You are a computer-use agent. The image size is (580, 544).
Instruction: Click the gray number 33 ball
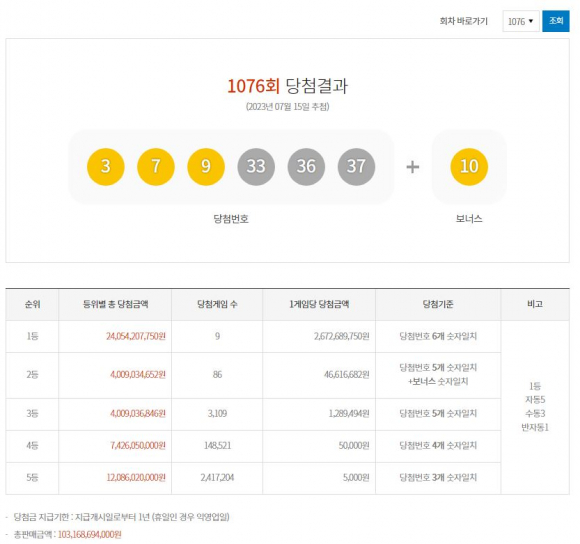[256, 166]
